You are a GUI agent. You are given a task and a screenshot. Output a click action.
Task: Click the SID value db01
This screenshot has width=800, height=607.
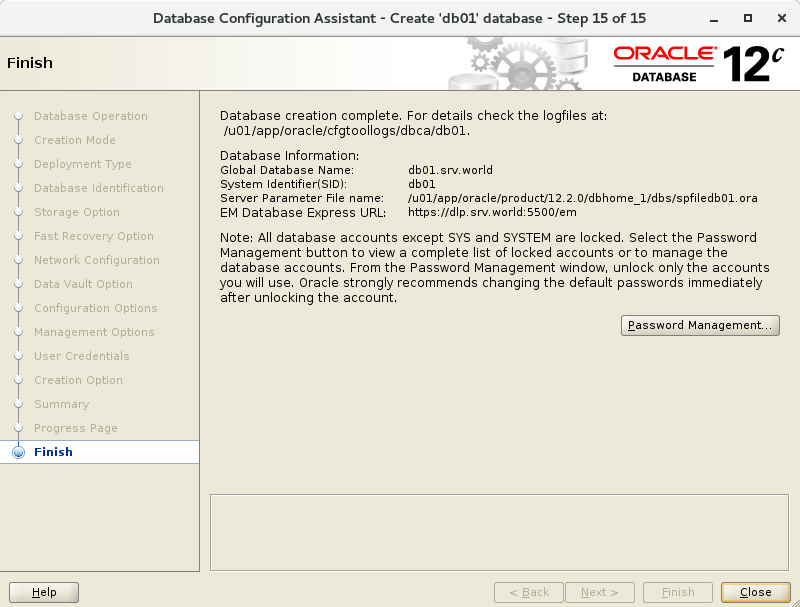[x=421, y=184]
